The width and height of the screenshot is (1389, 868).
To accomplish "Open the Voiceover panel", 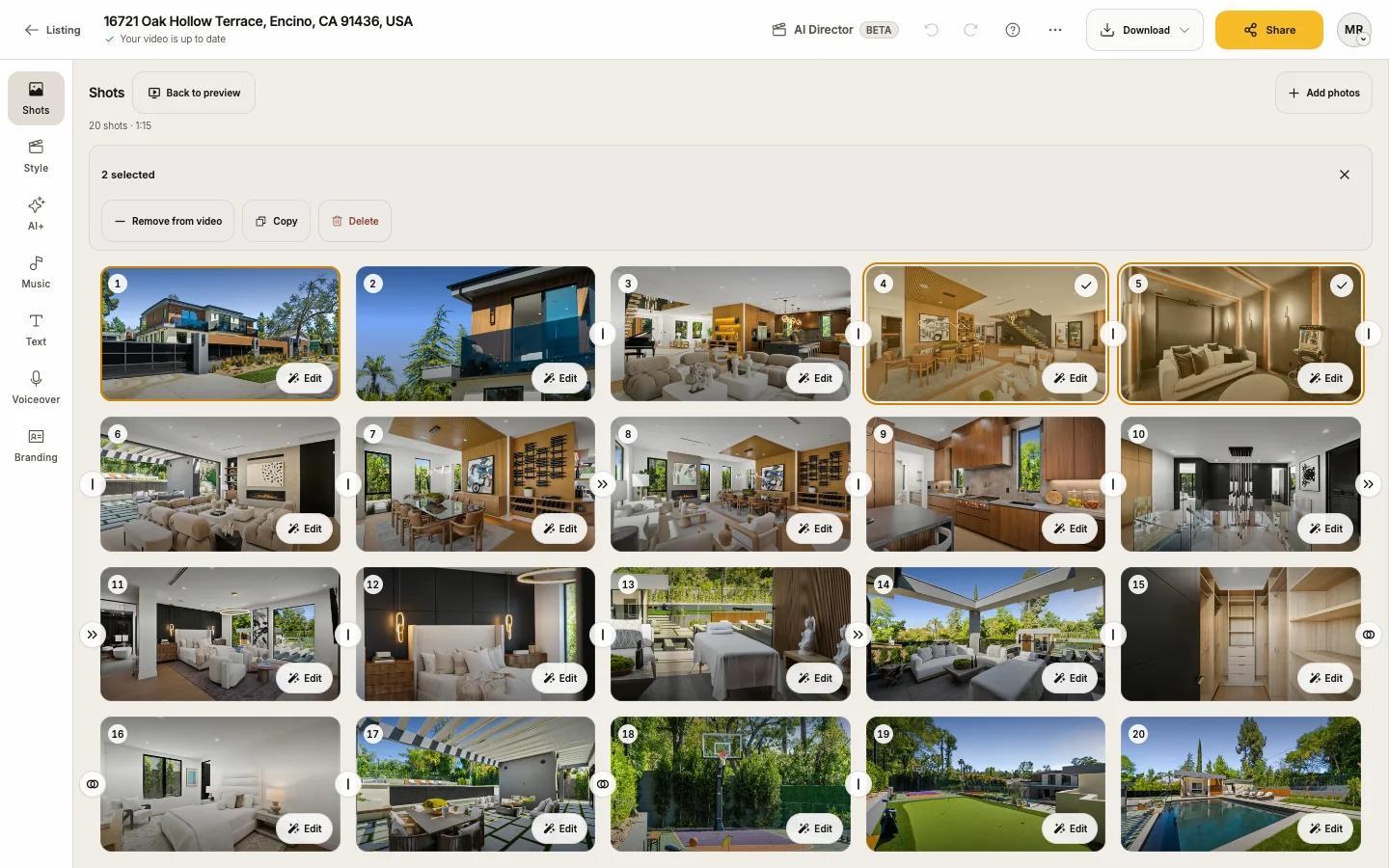I will 36,388.
